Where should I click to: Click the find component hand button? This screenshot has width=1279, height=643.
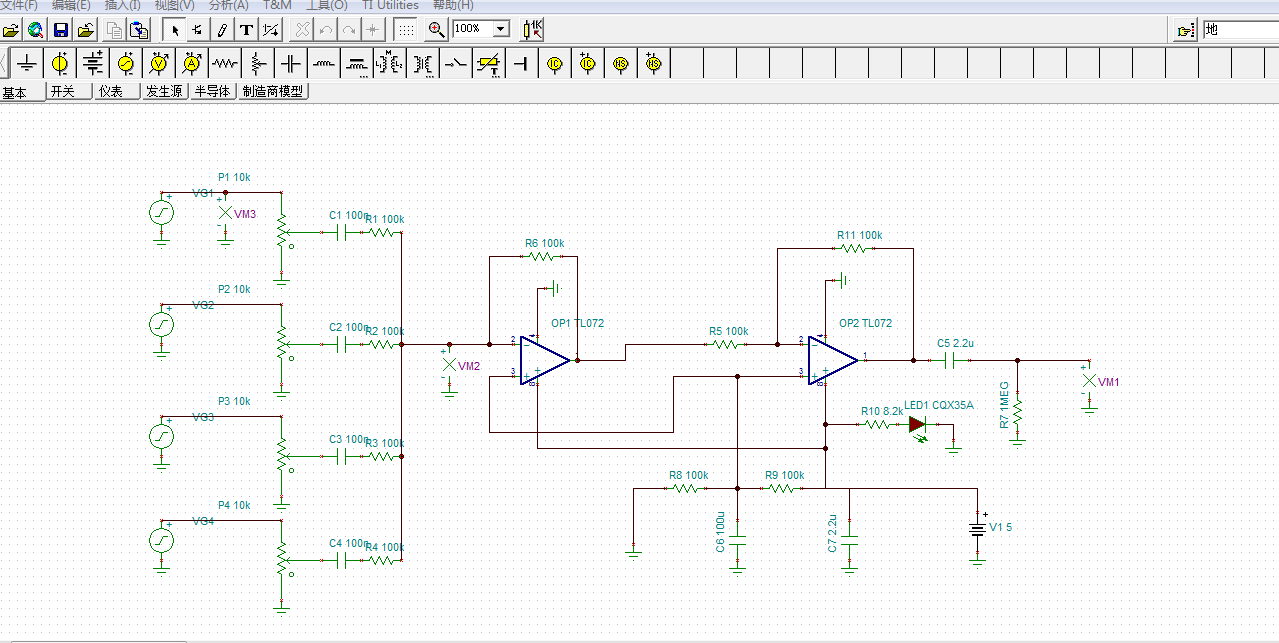[x=1186, y=30]
